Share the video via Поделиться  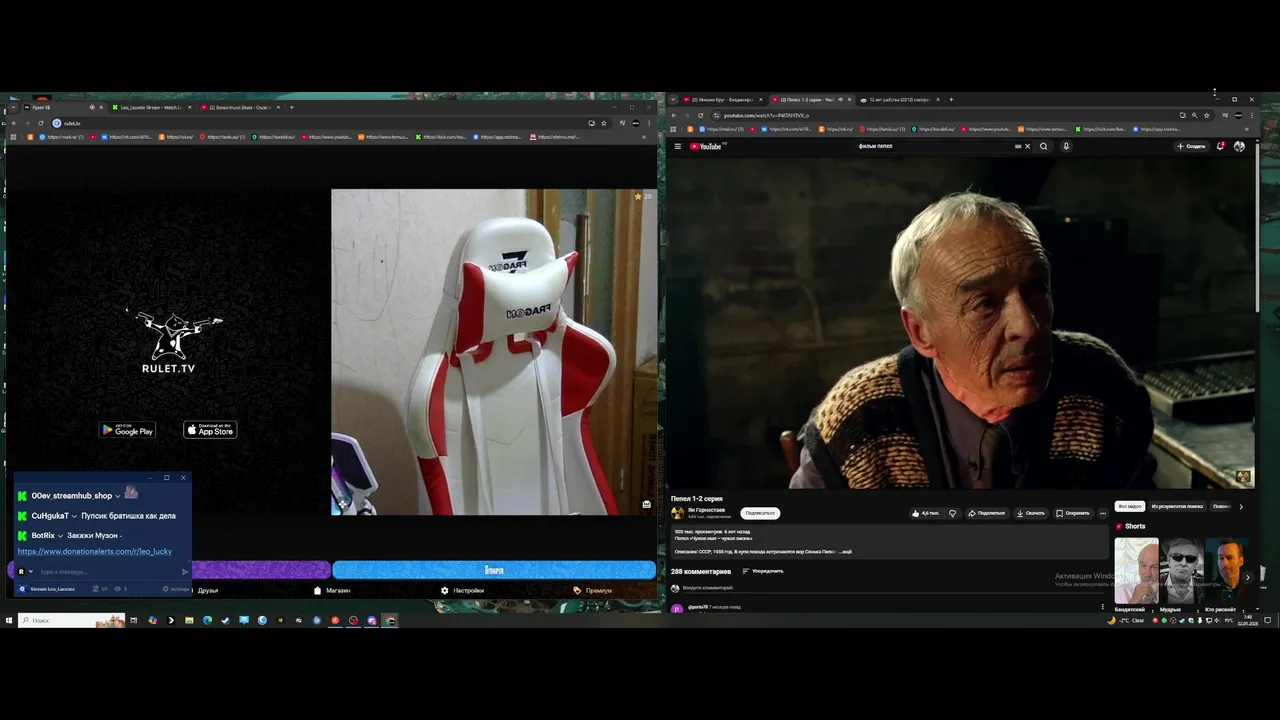[x=986, y=513]
